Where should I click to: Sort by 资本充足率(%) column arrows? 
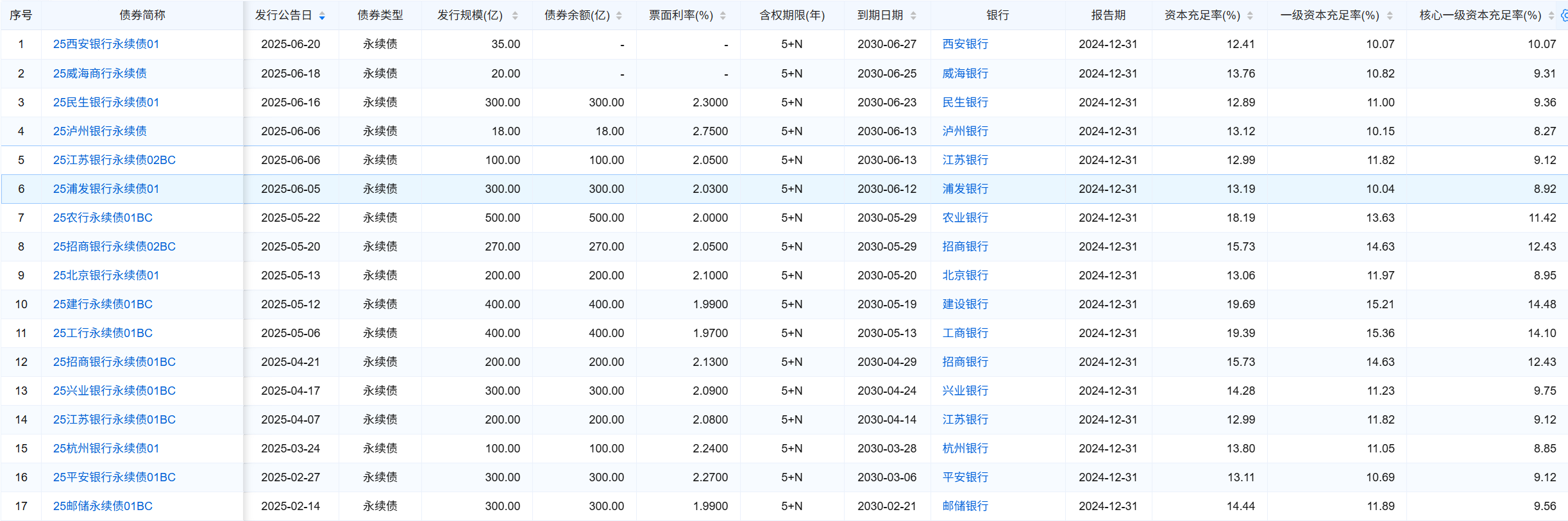(1250, 16)
